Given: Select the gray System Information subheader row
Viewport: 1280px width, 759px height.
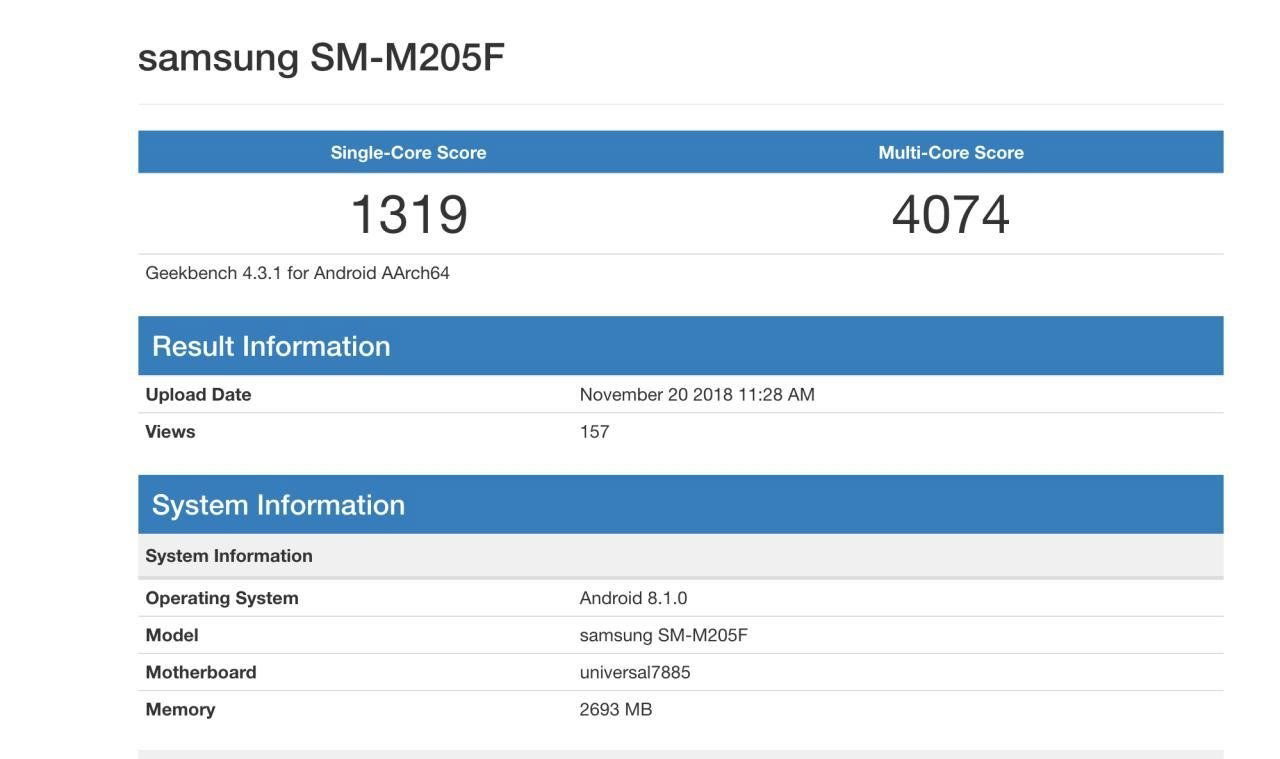Looking at the screenshot, I should [x=680, y=556].
